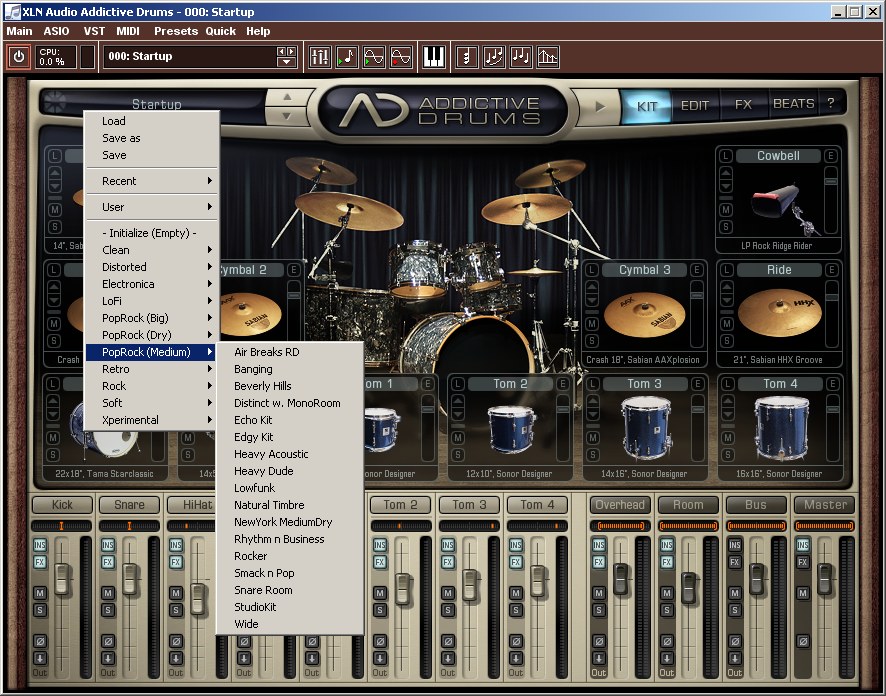Open the Presets menu in menu bar
The image size is (886, 696).
[x=176, y=31]
